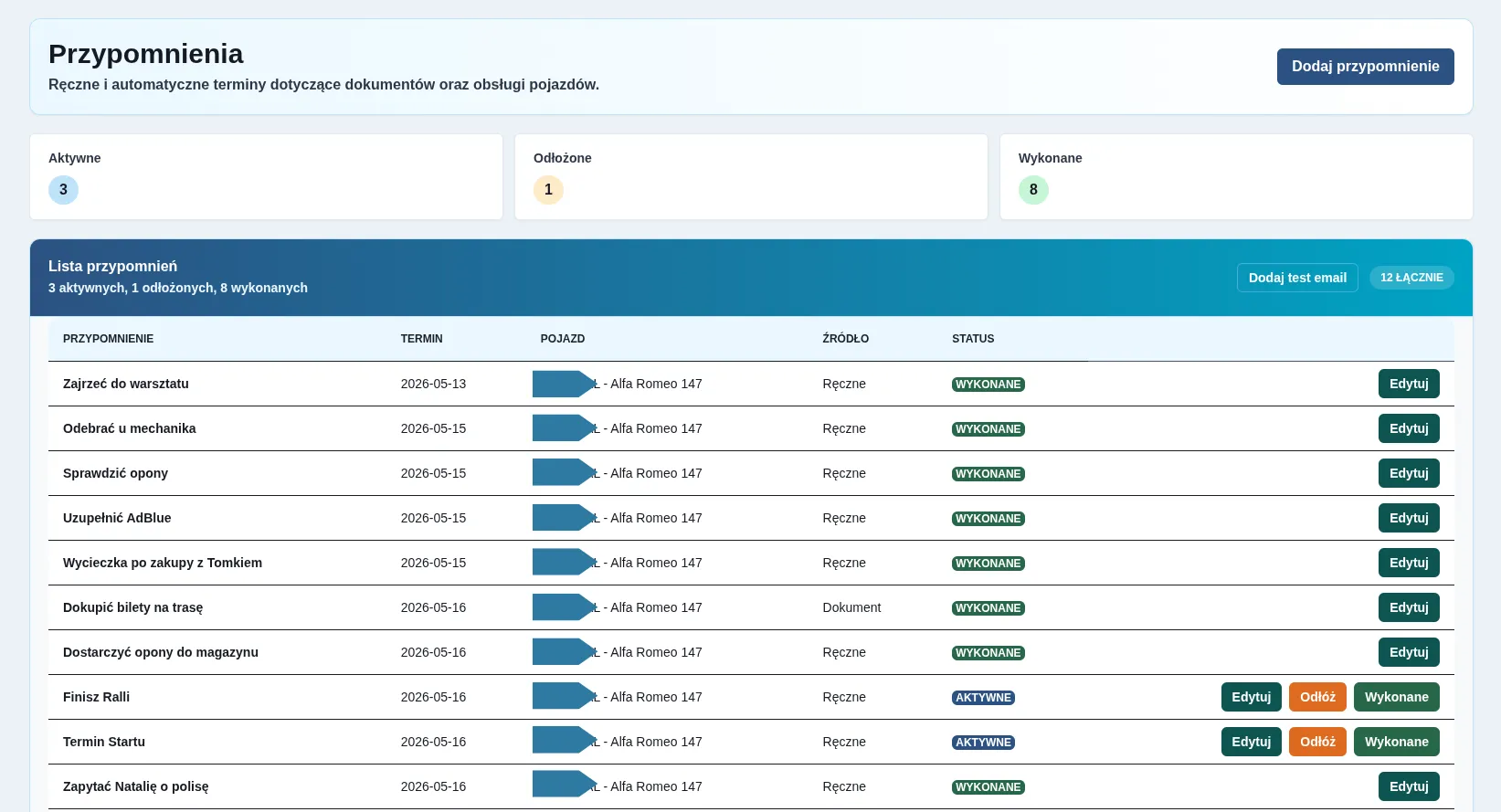Click the 2026-05-13 date of Zajrzeć do warsztatu
This screenshot has width=1501, height=812.
pos(433,384)
